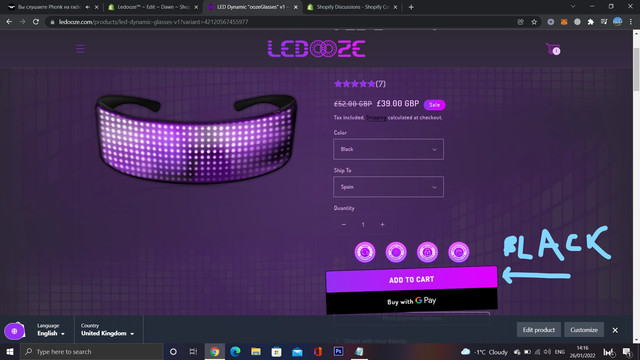Click the quantity value field
The image size is (640, 360).
pos(363,224)
